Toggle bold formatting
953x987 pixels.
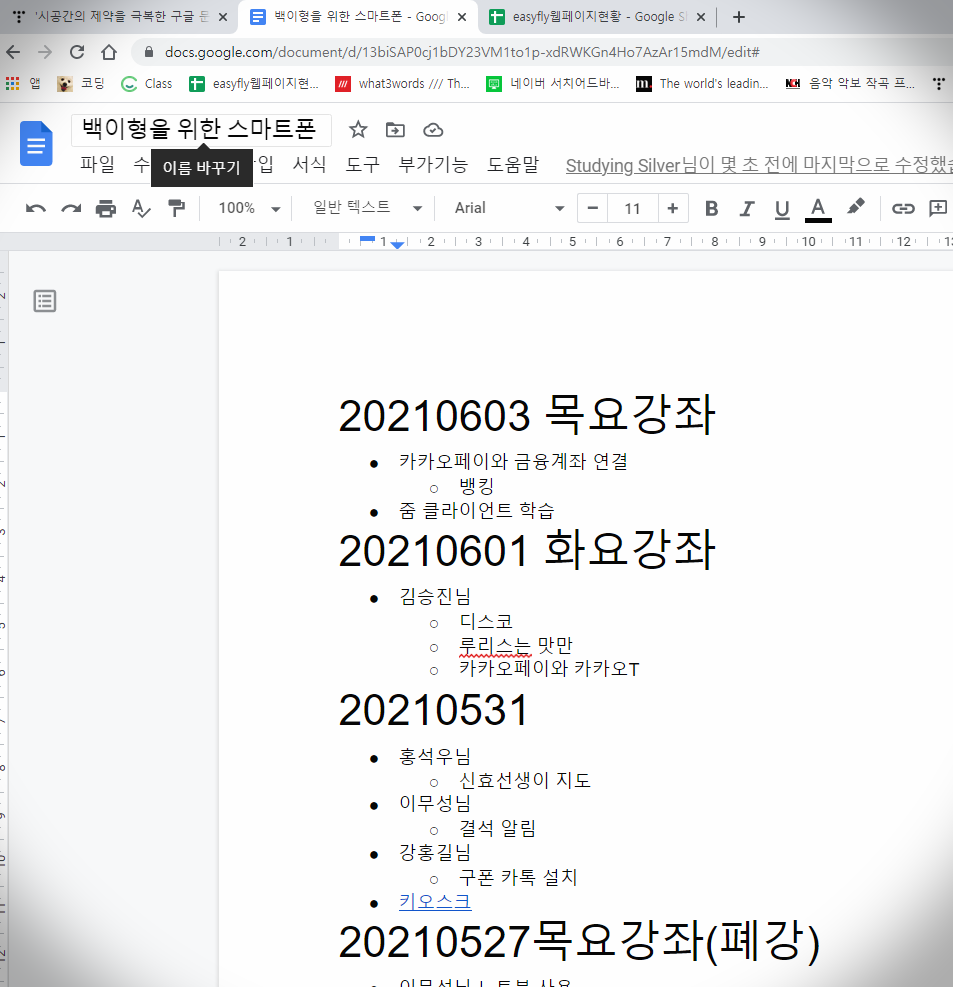711,208
